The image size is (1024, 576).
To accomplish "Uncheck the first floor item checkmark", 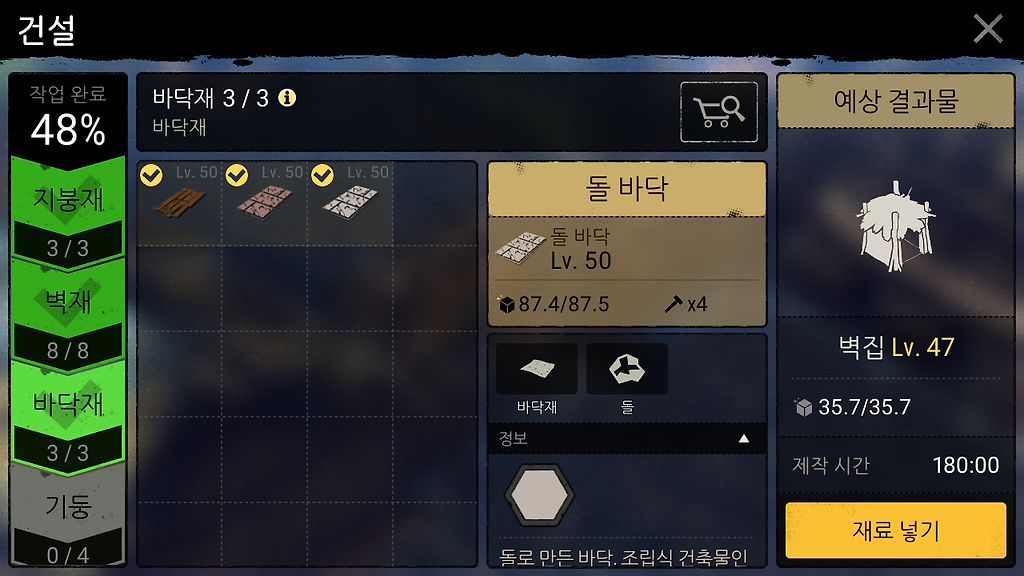I will point(152,175).
